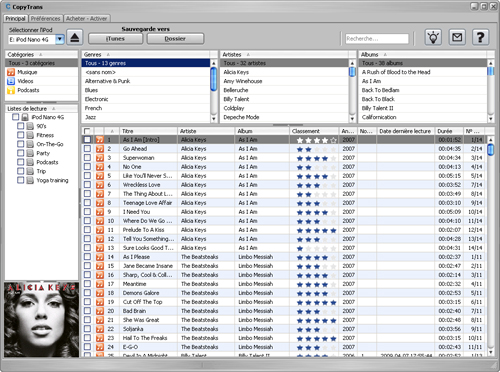Click the track list vertical scrollbar thumb
Image resolution: width=500 pixels, height=372 pixels.
click(x=490, y=149)
